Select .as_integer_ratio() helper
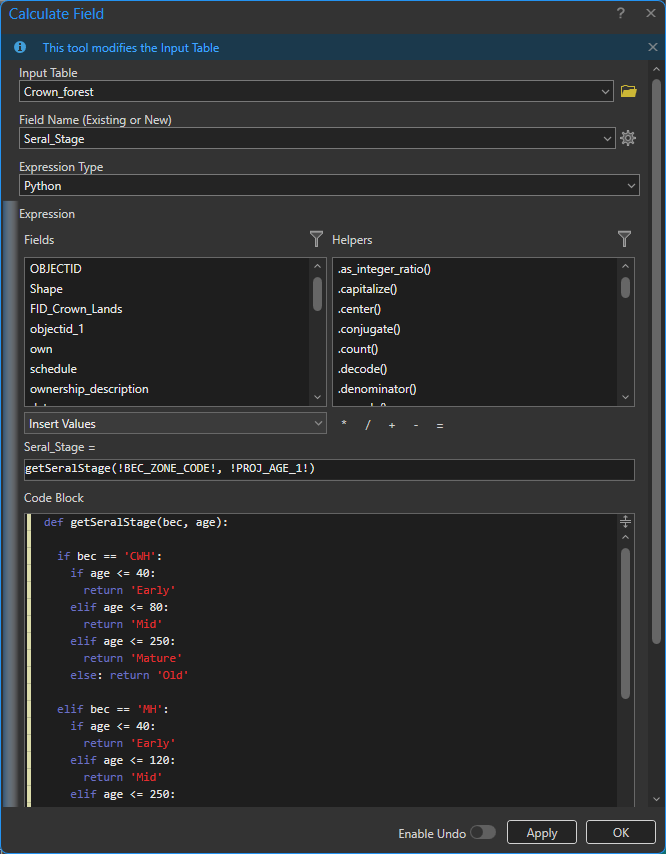The height and width of the screenshot is (854, 666). pos(475,269)
